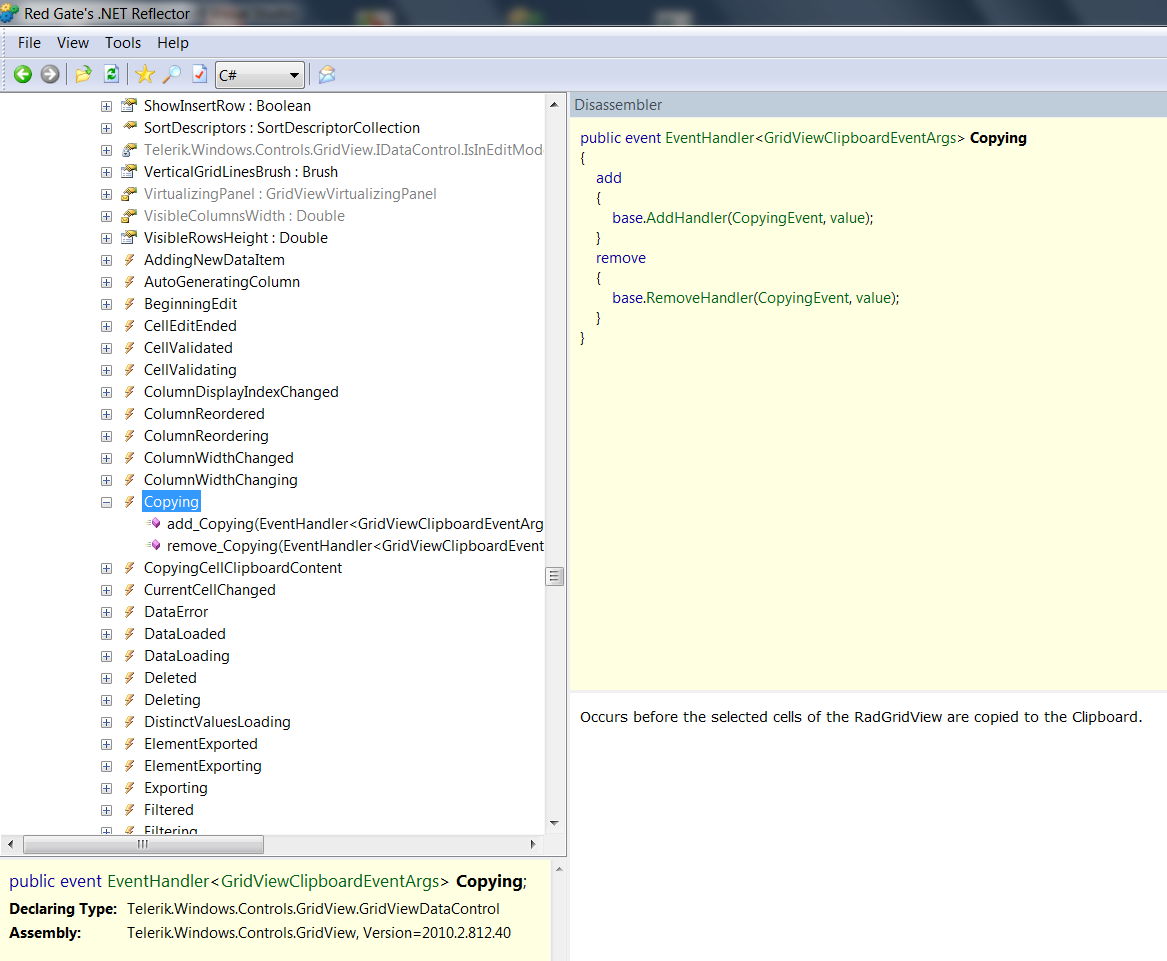Click the green Back navigation arrow
The width and height of the screenshot is (1167, 961).
pyautogui.click(x=23, y=74)
